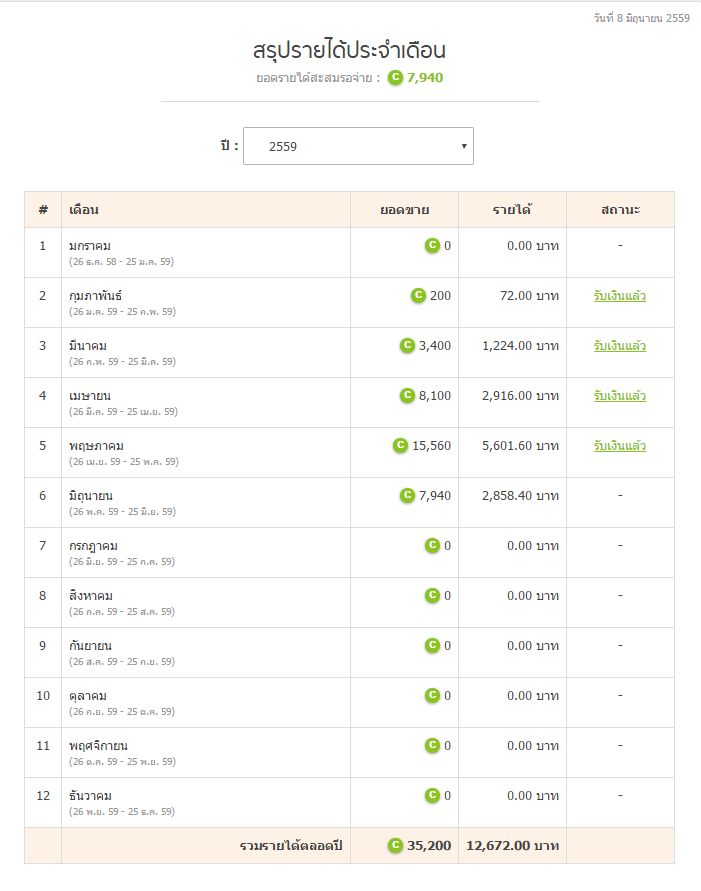Image resolution: width=701 pixels, height=891 pixels.
Task: Open the year dropdown showing 2559
Action: (x=358, y=146)
